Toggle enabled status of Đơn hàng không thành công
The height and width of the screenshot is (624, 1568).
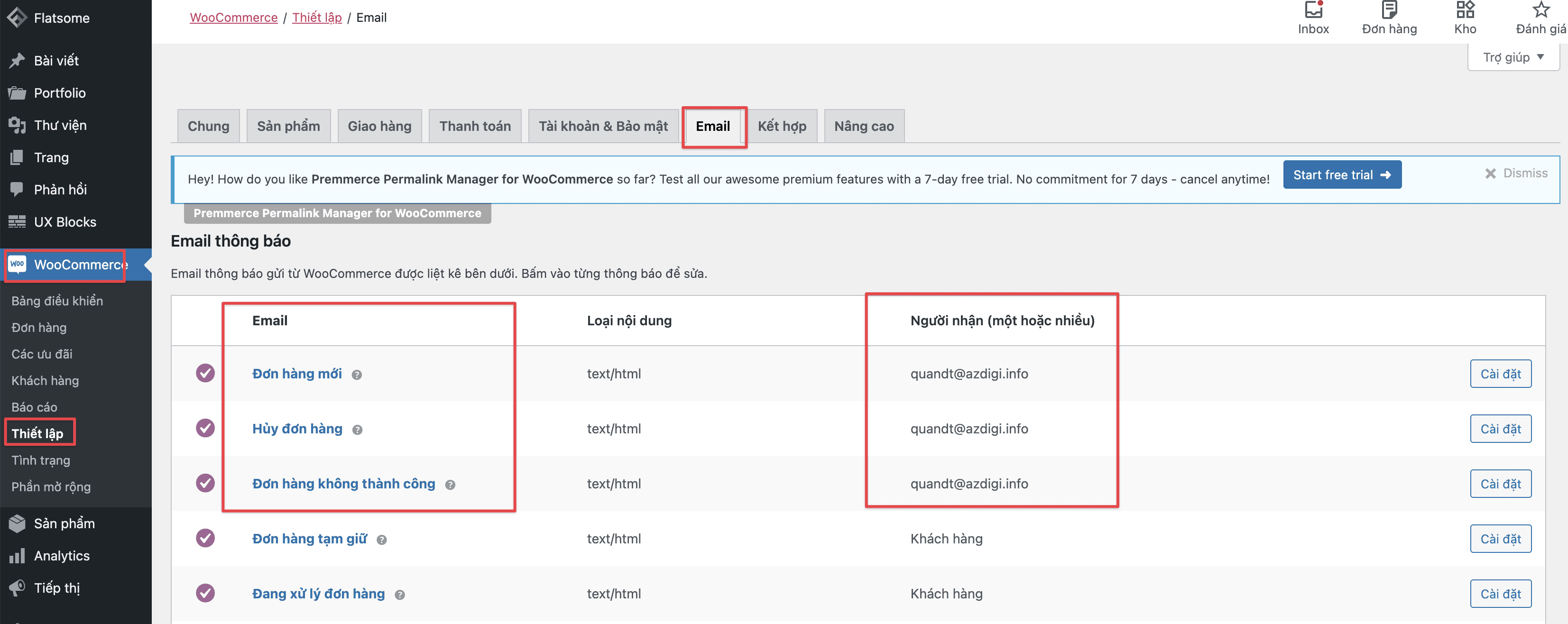click(x=205, y=483)
